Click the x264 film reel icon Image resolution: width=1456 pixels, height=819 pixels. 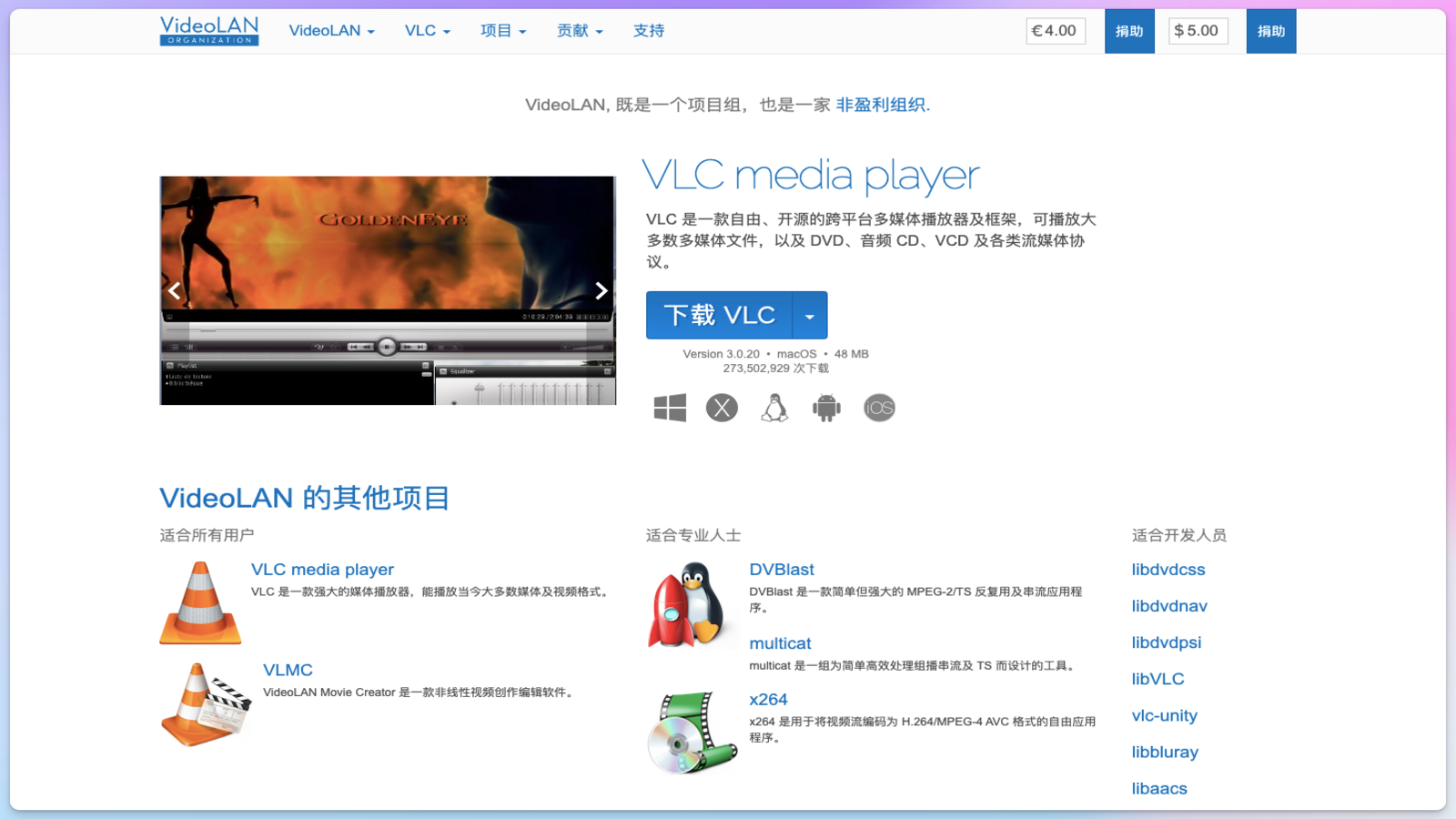click(693, 731)
